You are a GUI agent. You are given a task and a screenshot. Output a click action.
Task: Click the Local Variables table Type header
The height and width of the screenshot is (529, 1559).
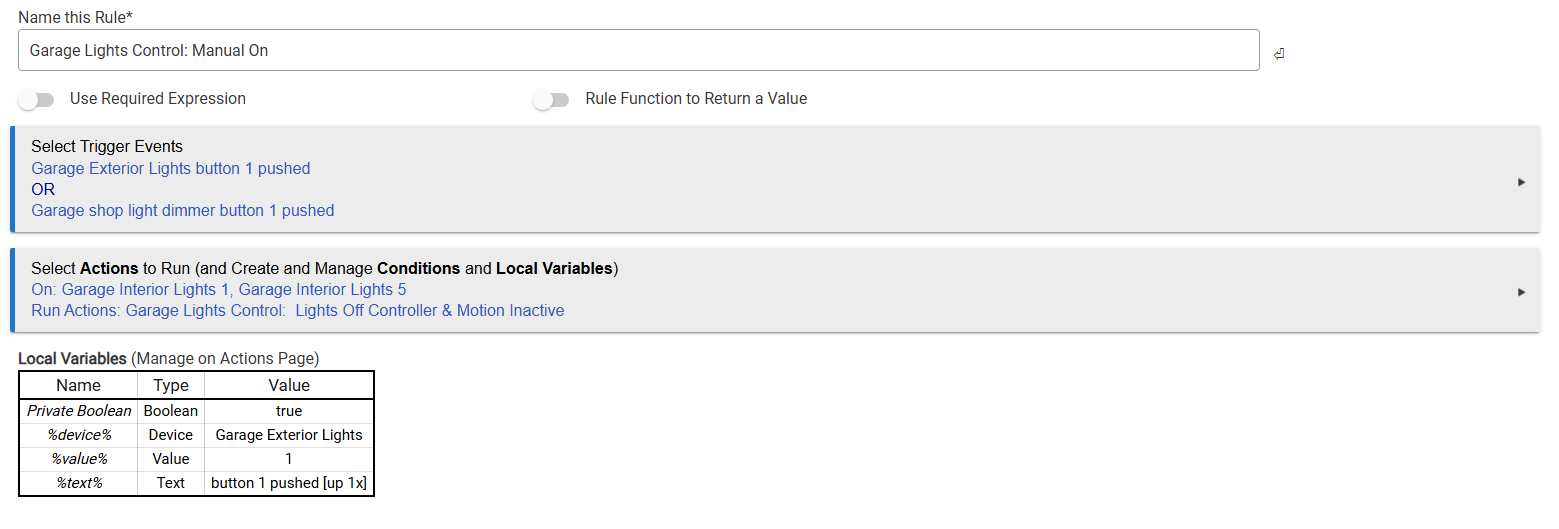click(x=171, y=386)
